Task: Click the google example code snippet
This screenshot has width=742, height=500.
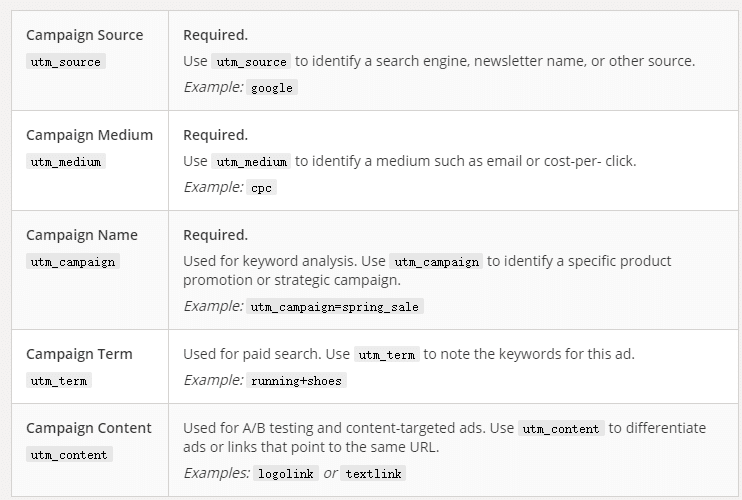Action: [x=272, y=87]
